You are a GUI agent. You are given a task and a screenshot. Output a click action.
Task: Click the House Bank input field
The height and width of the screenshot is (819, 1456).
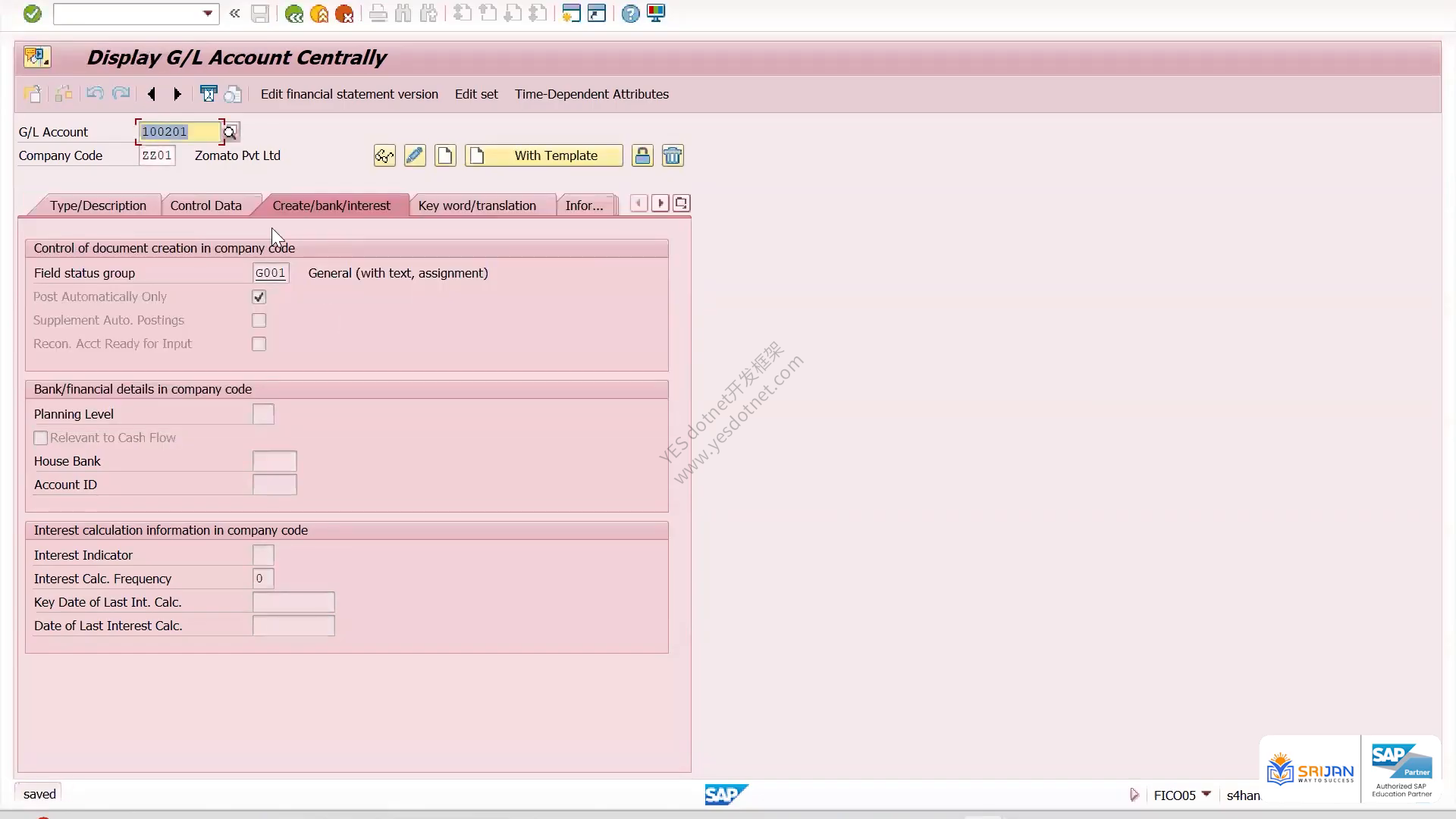(x=275, y=461)
